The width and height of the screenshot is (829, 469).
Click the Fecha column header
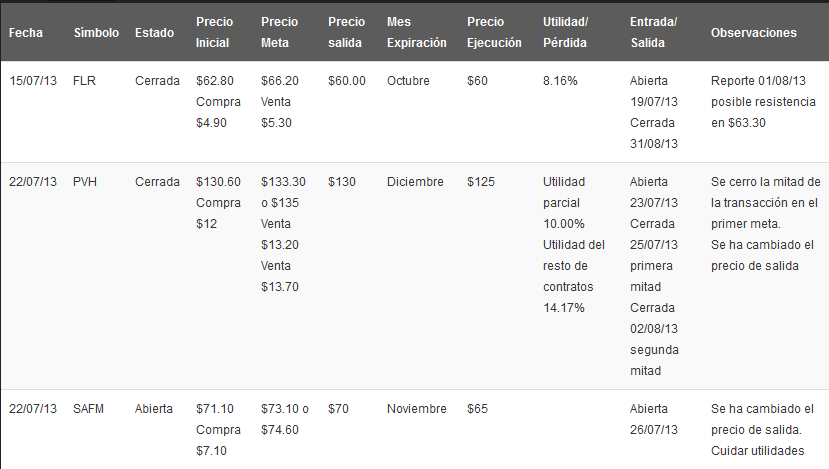click(26, 33)
